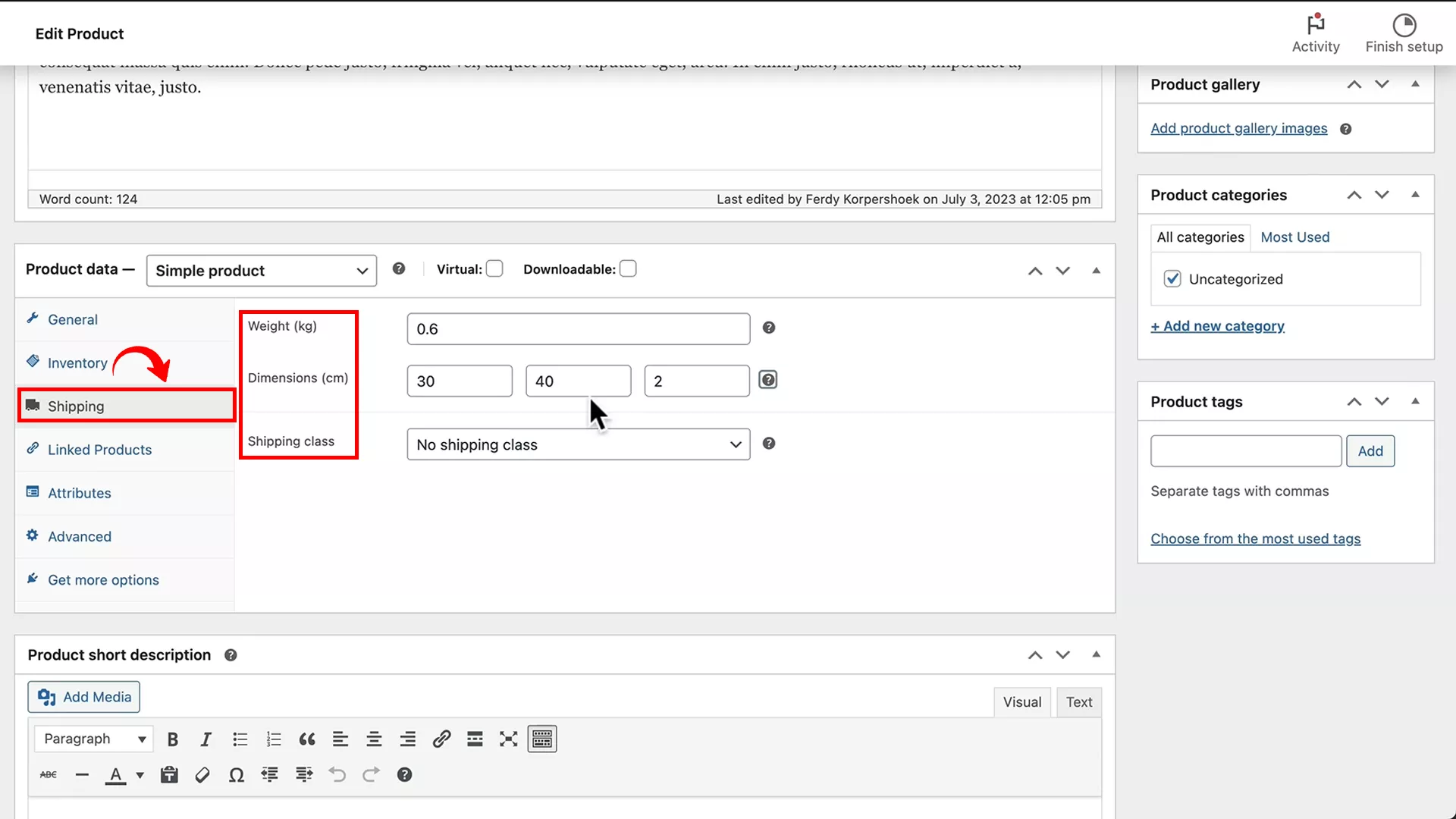This screenshot has height=819, width=1456.
Task: Toggle bold formatting in short description editor
Action: tap(173, 739)
